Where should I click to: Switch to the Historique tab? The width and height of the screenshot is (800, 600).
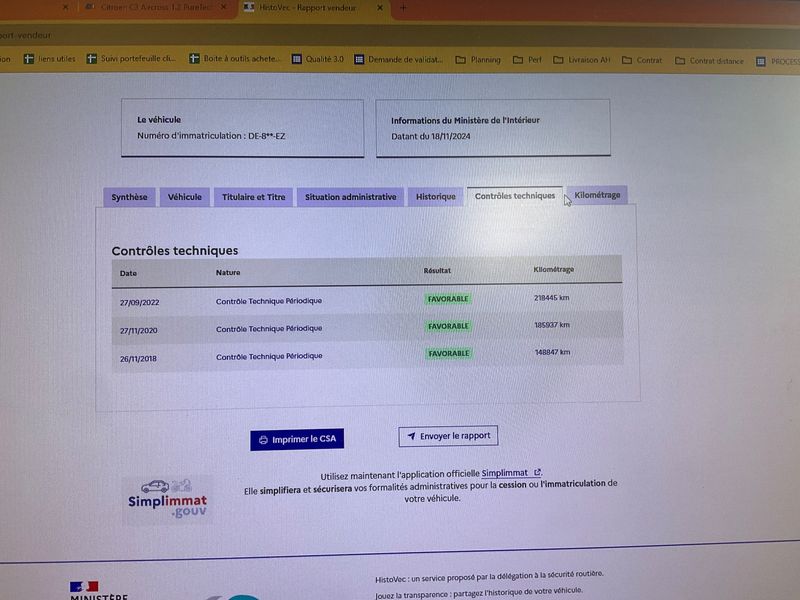tap(435, 196)
